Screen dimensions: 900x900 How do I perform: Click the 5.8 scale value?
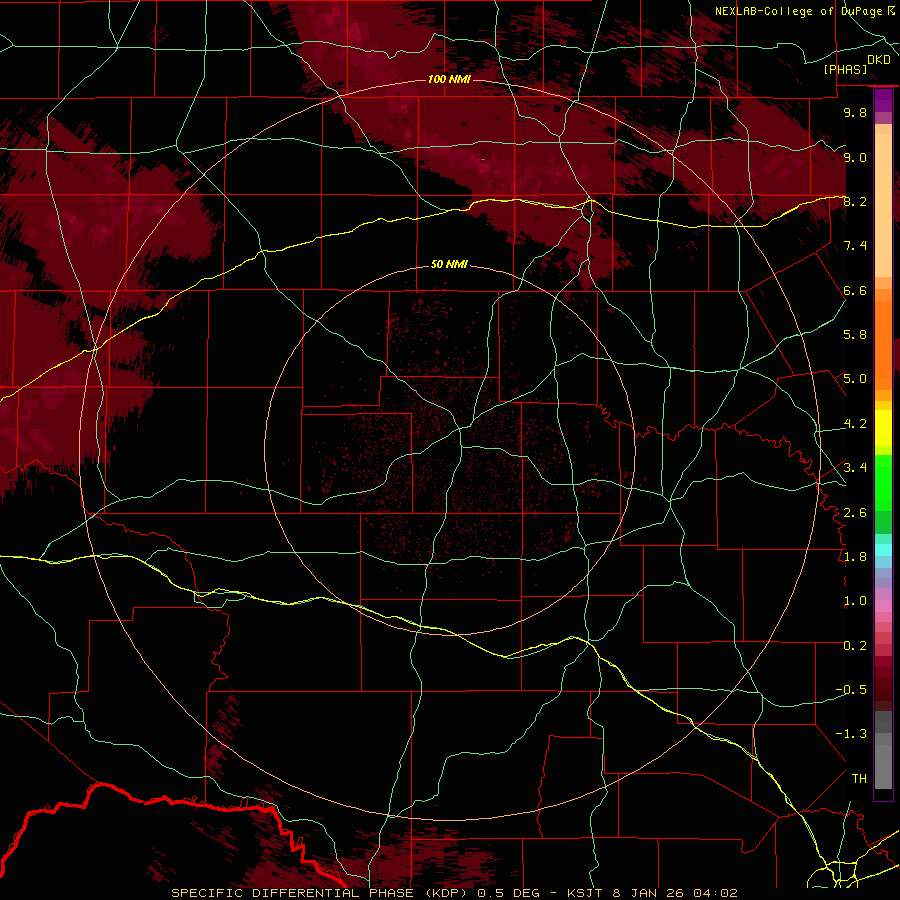tap(855, 335)
